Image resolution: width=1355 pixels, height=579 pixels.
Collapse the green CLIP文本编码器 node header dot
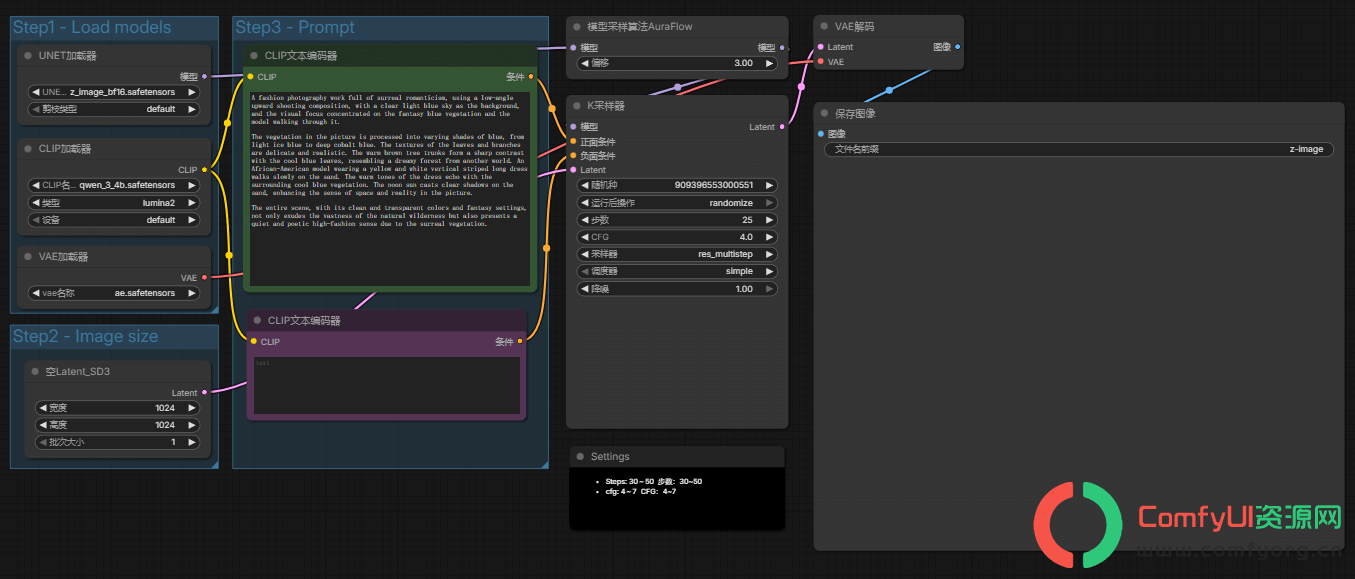click(255, 56)
